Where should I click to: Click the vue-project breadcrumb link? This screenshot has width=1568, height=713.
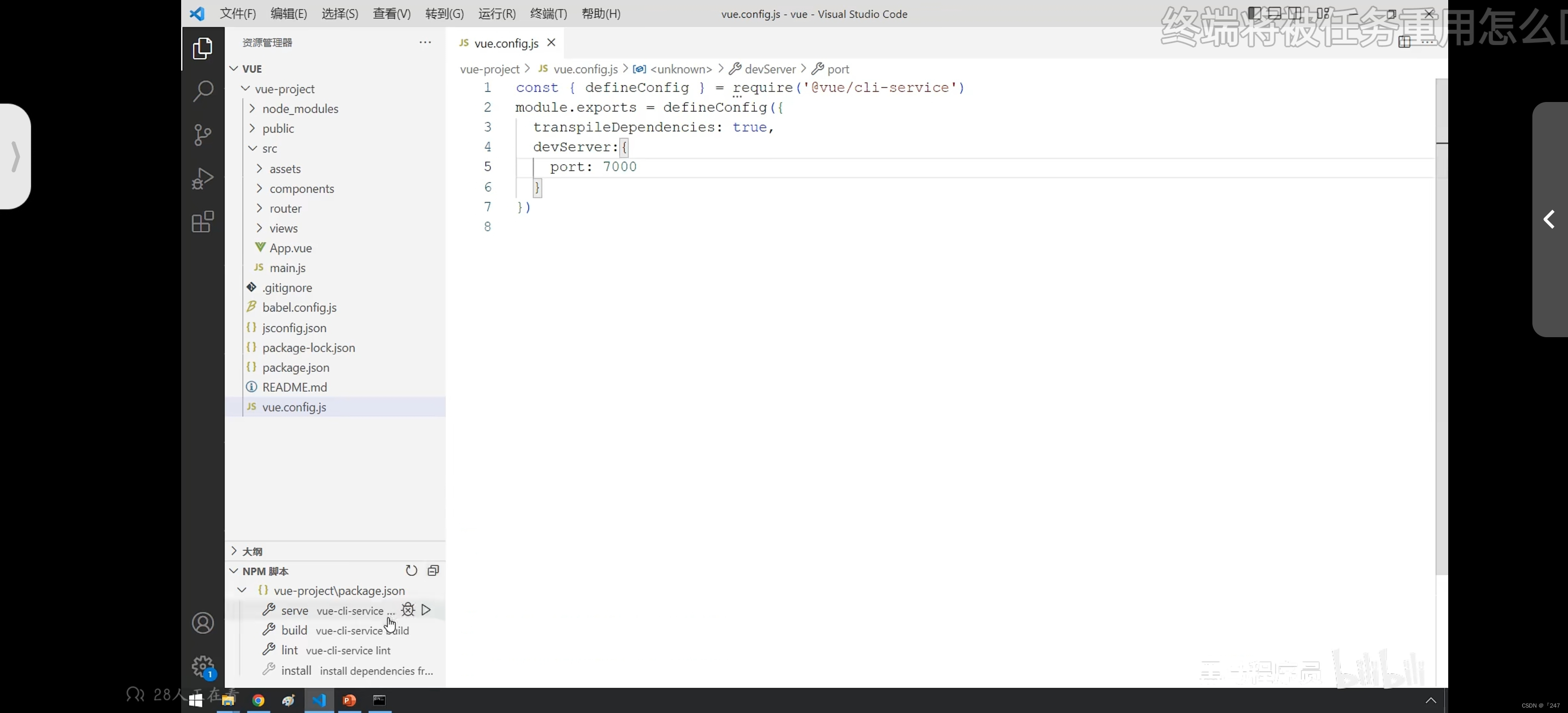click(489, 68)
